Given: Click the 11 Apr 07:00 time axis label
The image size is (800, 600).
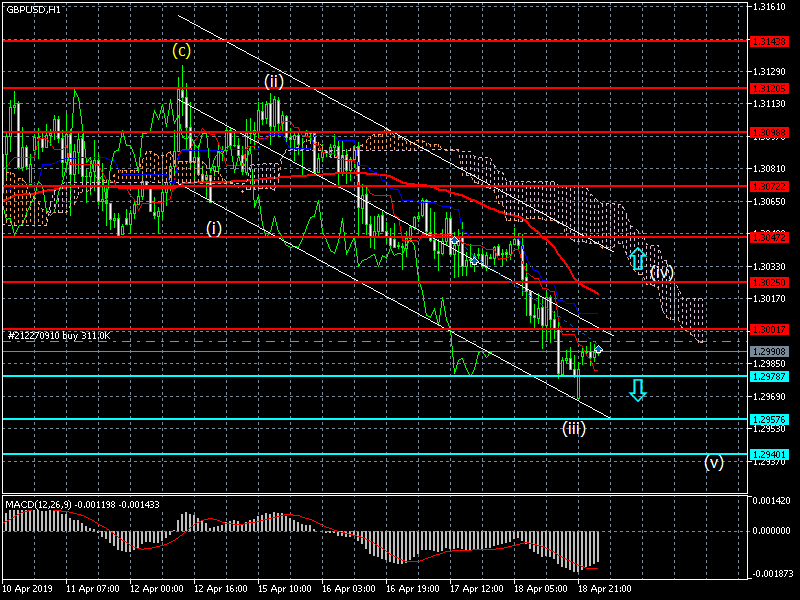Looking at the screenshot, I should (93, 589).
